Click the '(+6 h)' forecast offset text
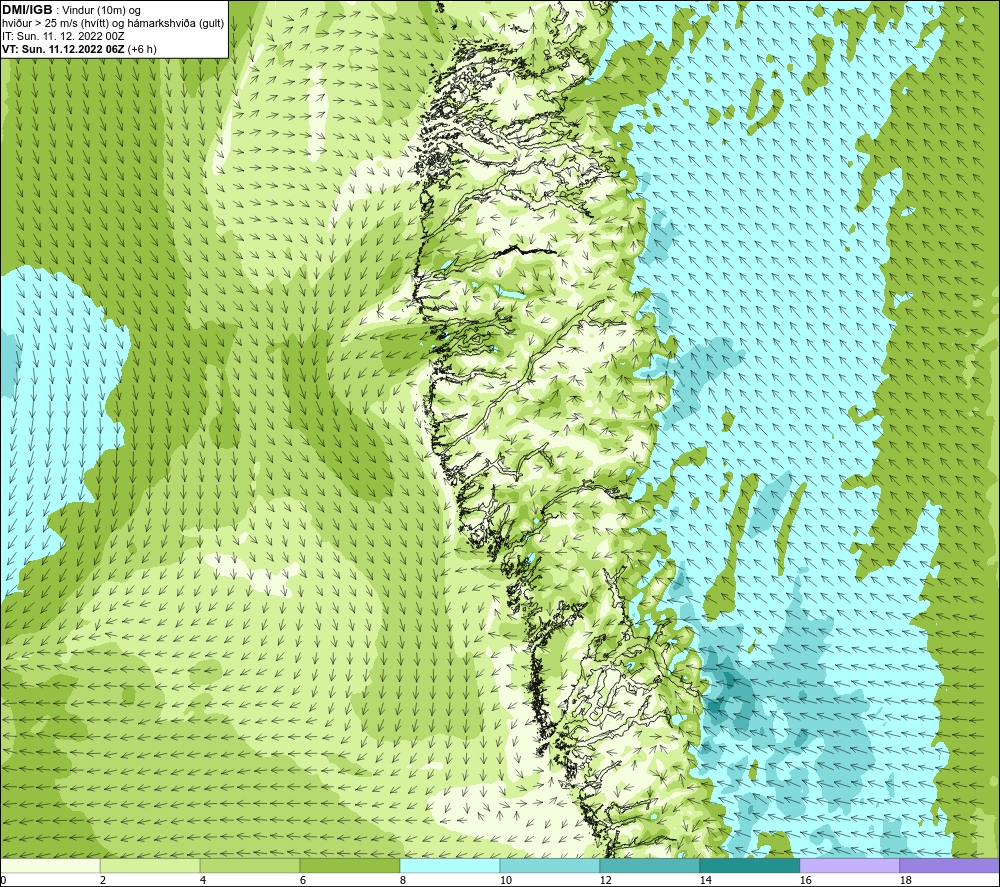The height and width of the screenshot is (887, 1000). 142,49
